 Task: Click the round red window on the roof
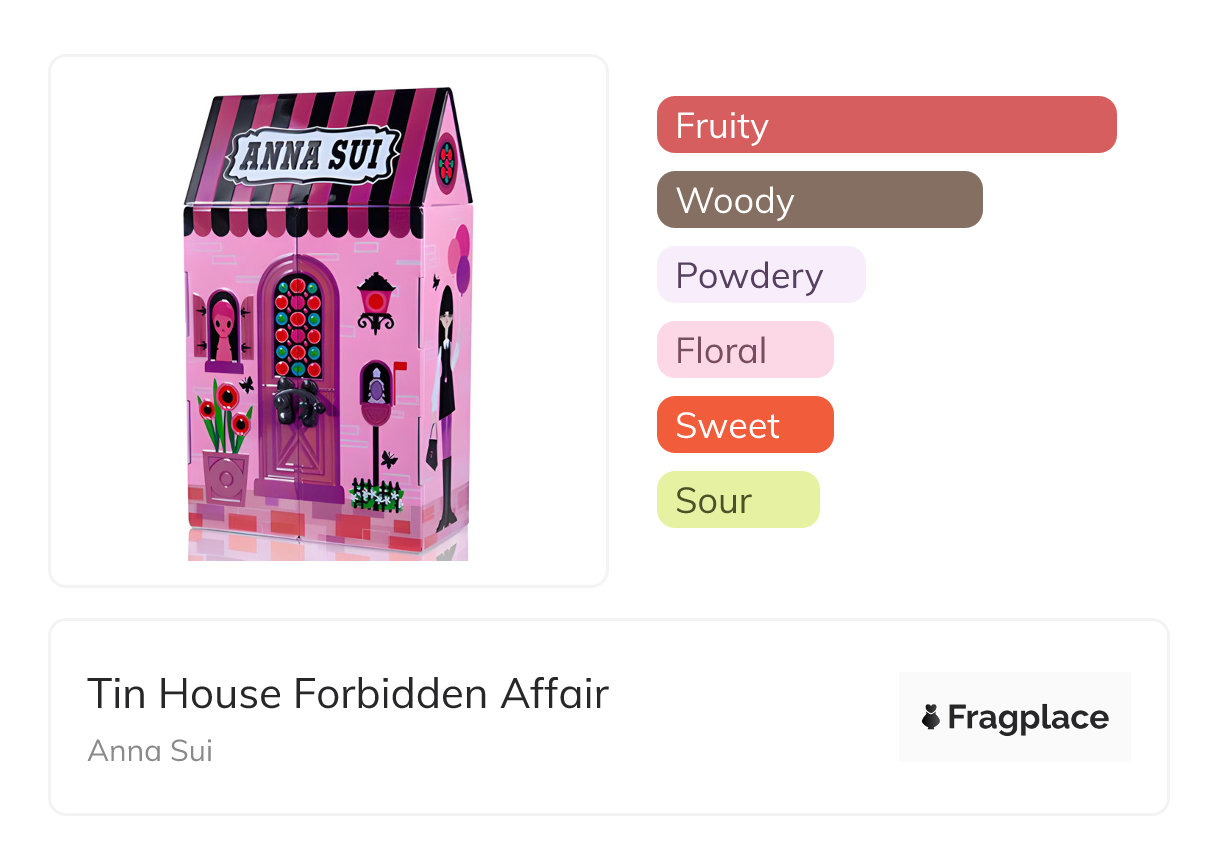(446, 160)
